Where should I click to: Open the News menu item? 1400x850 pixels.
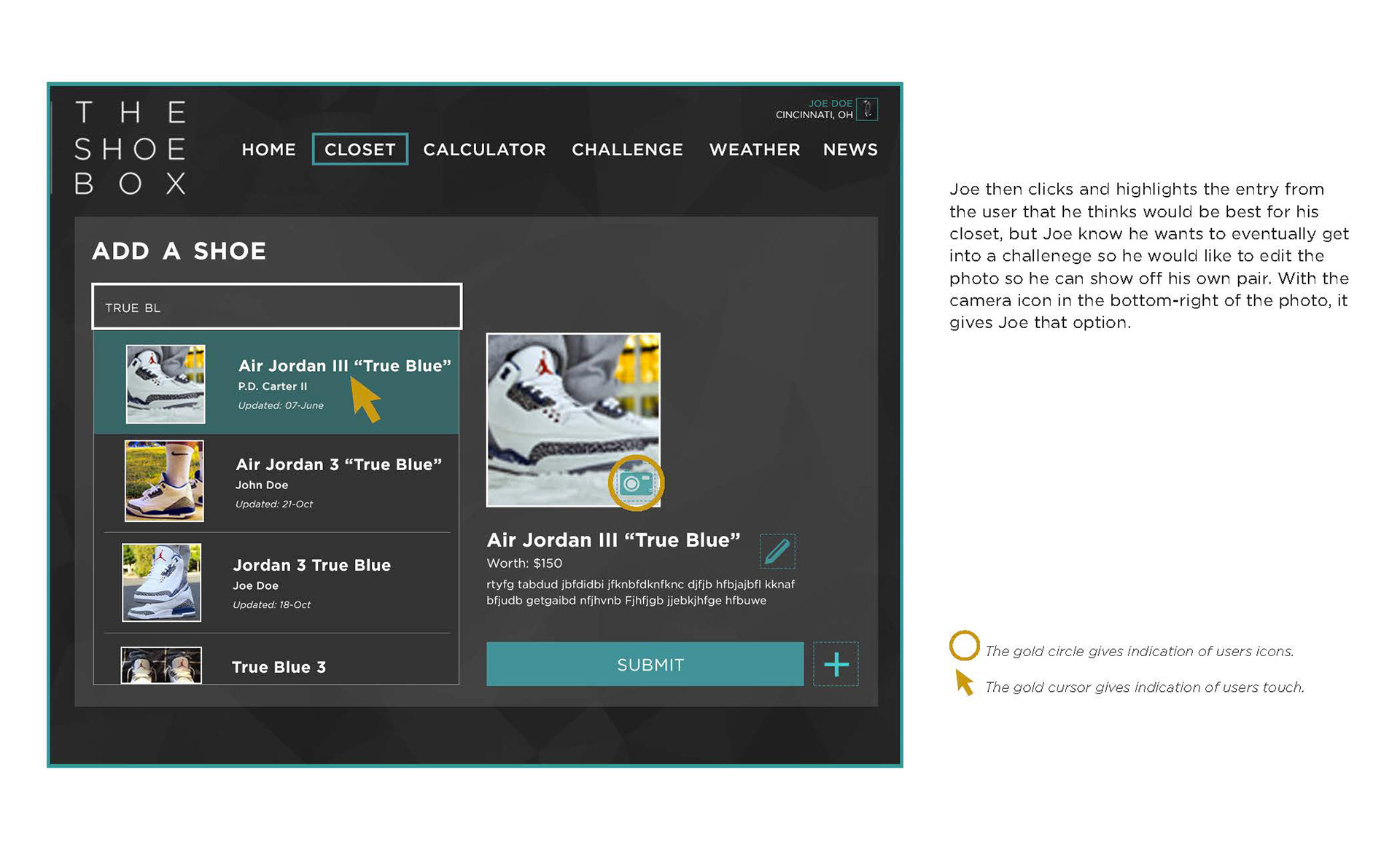(850, 149)
